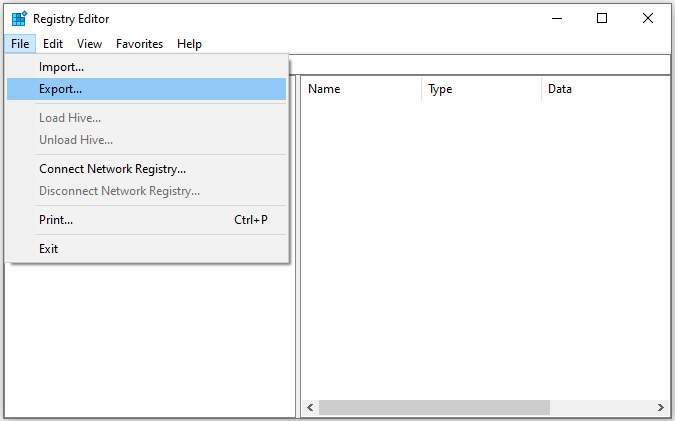675x421 pixels.
Task: Click the Registry Editor app icon in title bar
Action: 19,19
